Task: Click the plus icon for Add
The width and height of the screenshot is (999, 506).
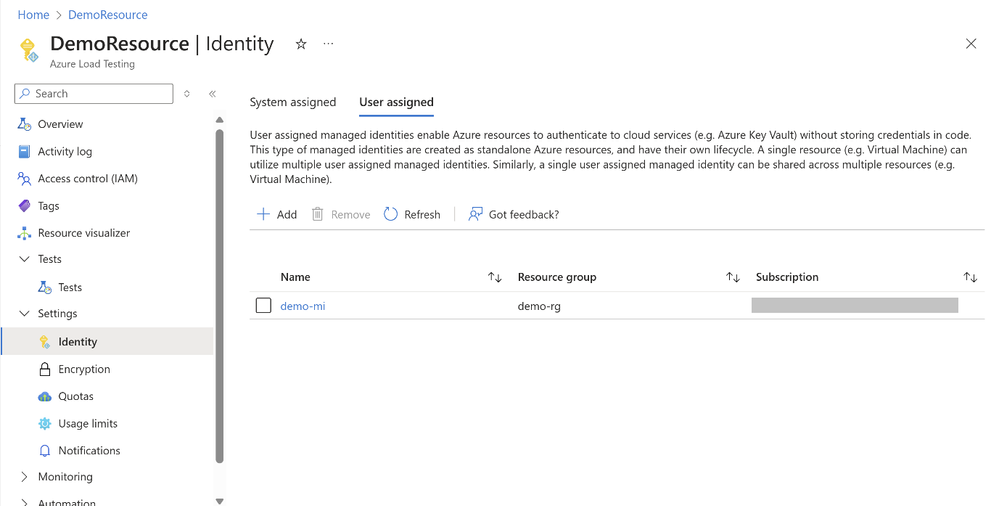Action: click(x=263, y=214)
